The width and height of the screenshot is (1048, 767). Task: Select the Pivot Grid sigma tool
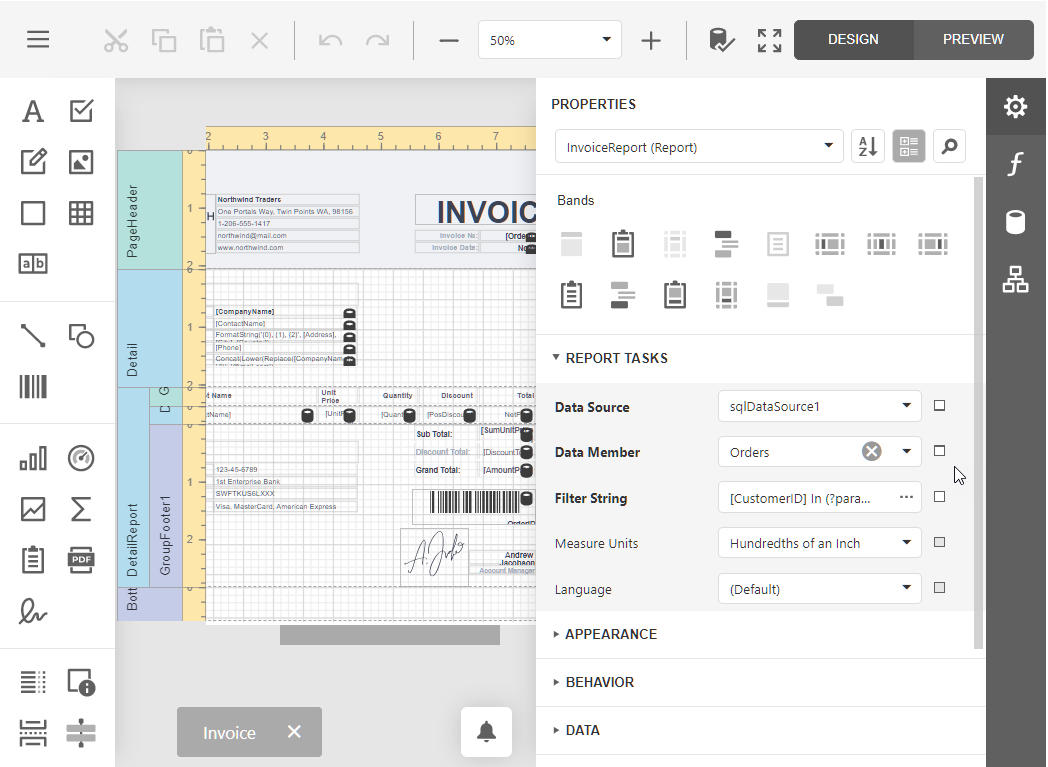pos(81,509)
